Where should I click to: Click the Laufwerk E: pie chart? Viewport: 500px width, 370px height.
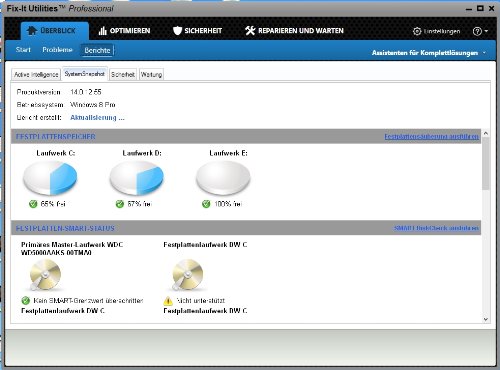(x=223, y=178)
